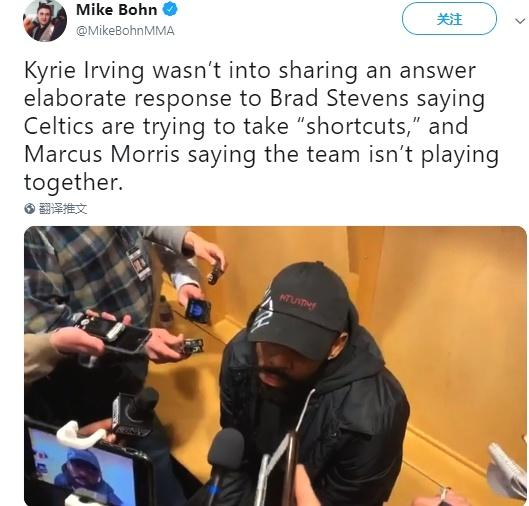
Task: Click "Brad Stevens" in the tweet text
Action: click(339, 99)
